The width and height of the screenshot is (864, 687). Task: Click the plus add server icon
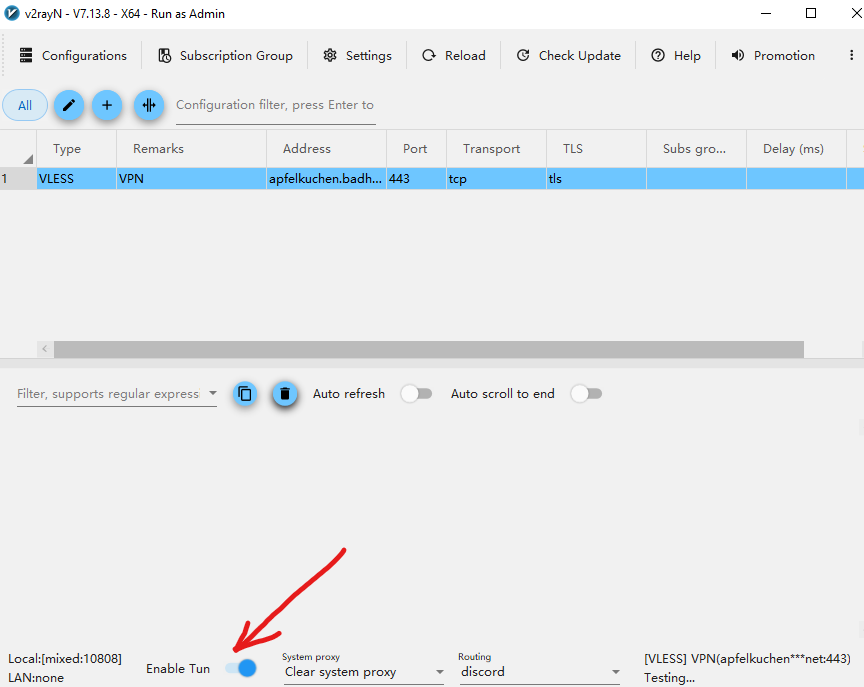(107, 105)
